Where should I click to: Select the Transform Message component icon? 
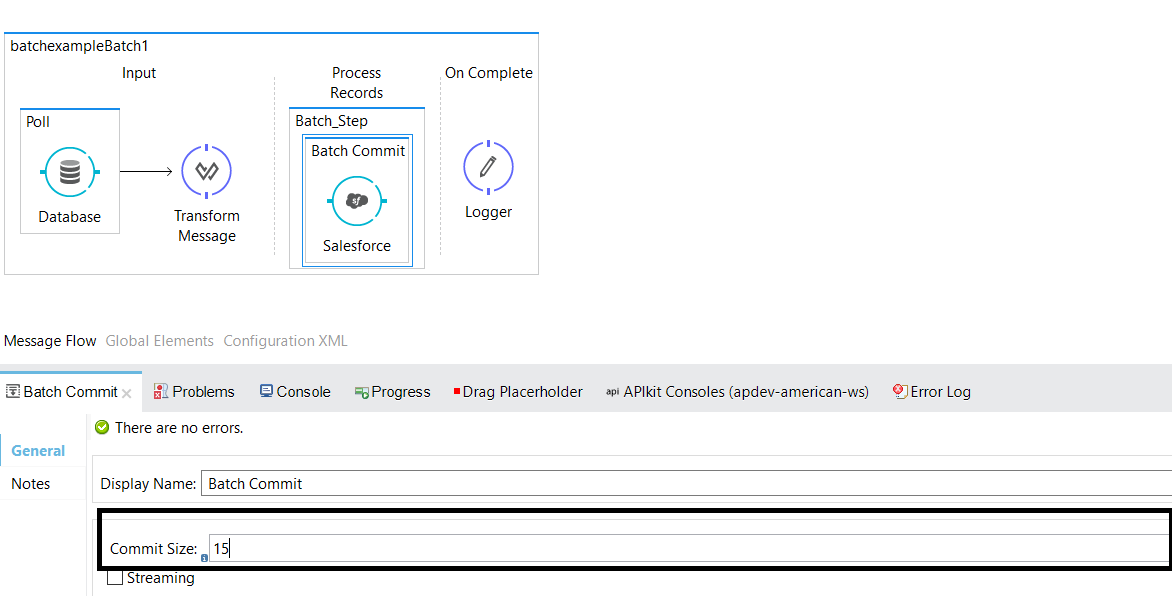pyautogui.click(x=206, y=171)
